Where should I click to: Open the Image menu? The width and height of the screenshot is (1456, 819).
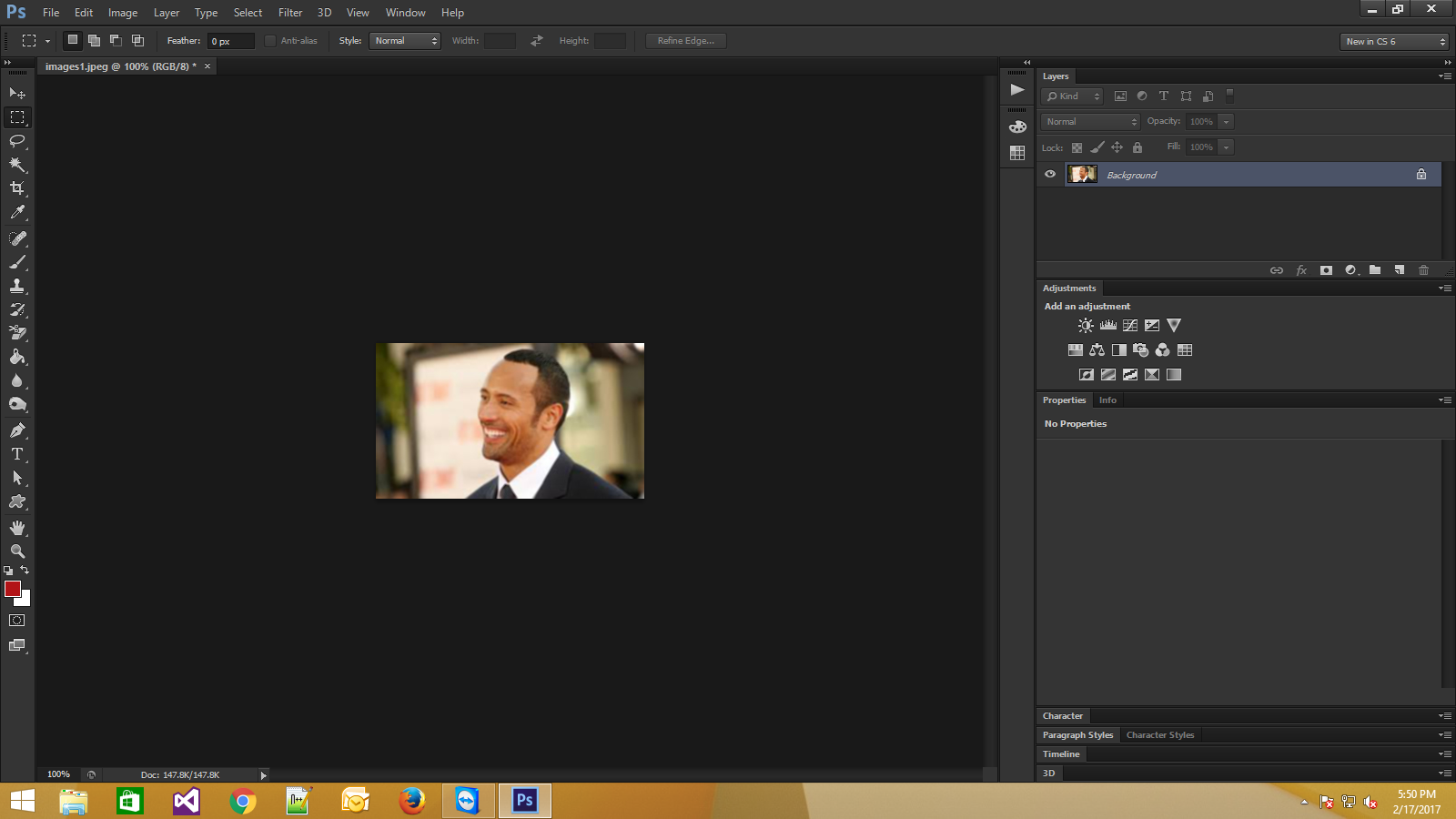pyautogui.click(x=123, y=13)
